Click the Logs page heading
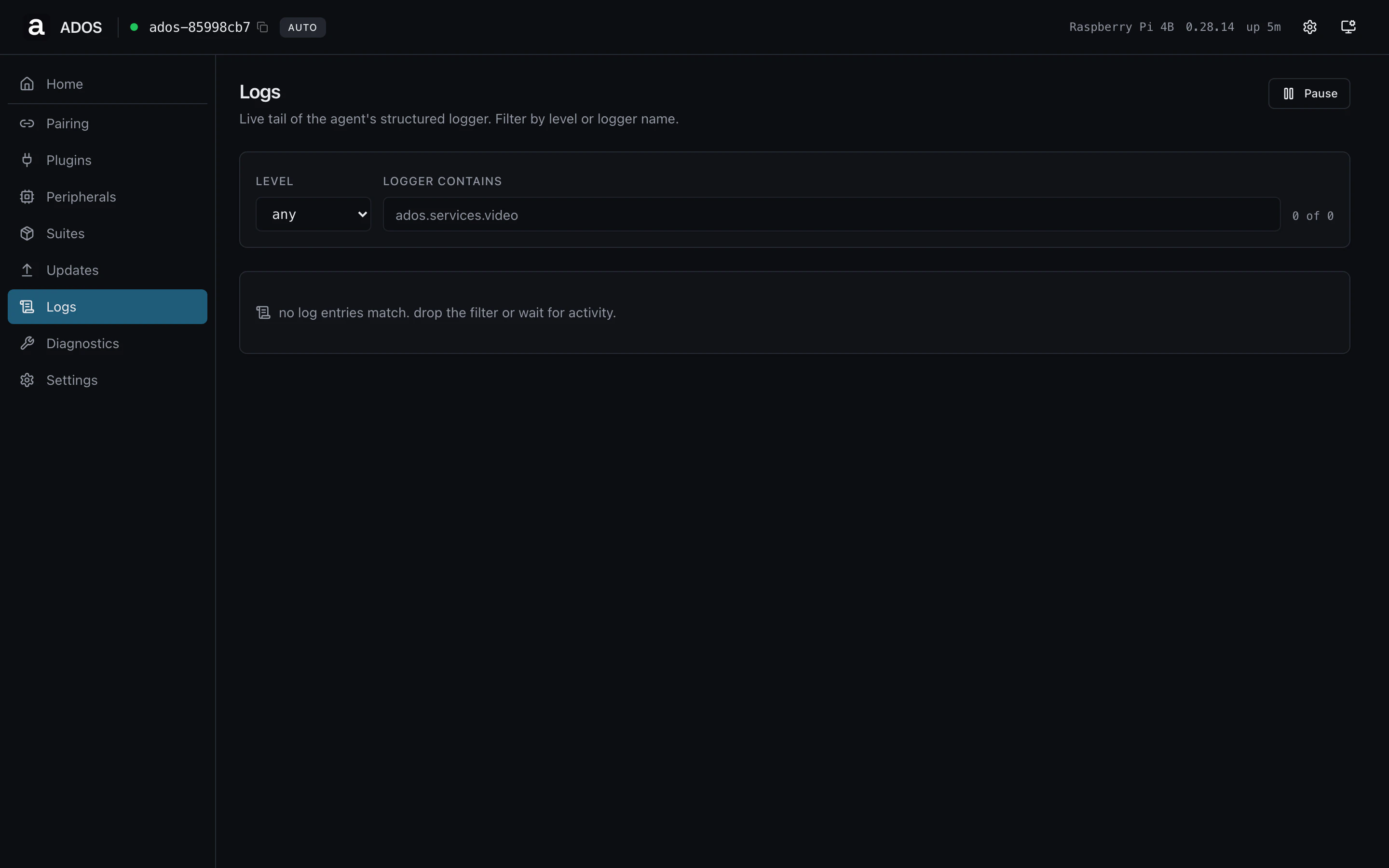Screen dimensions: 1389x868 point(260,92)
